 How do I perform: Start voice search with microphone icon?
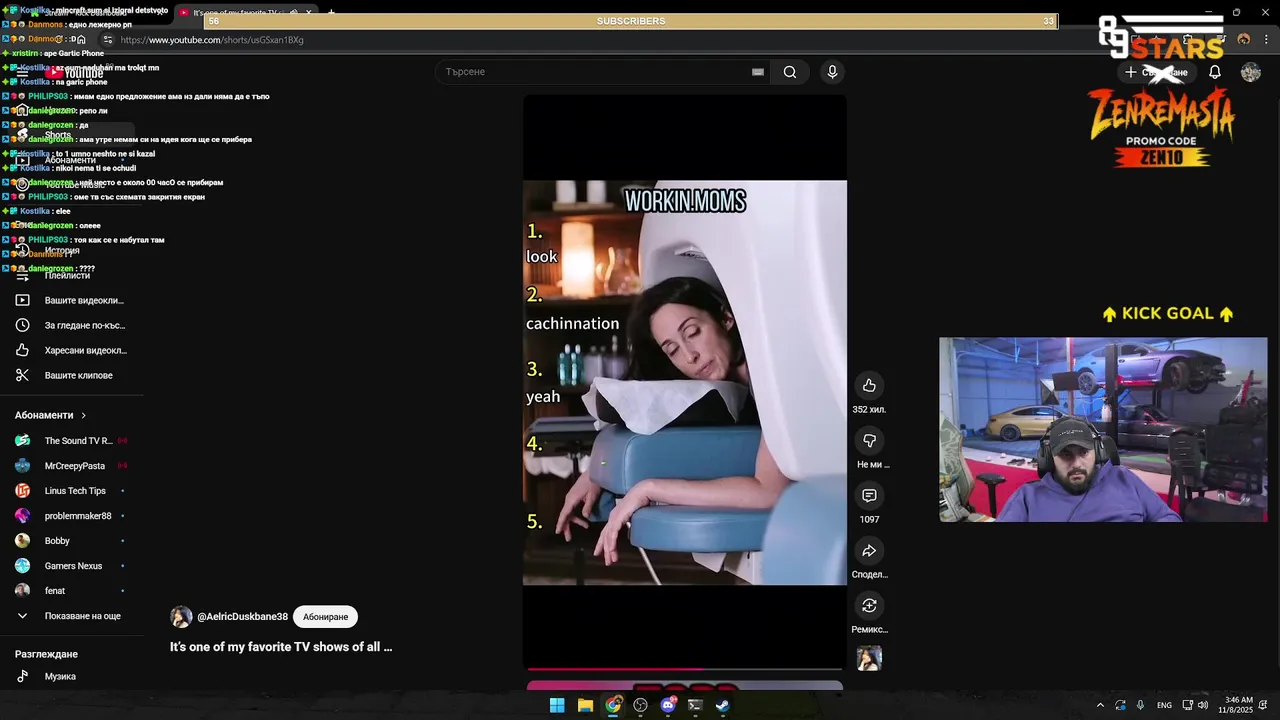click(832, 72)
